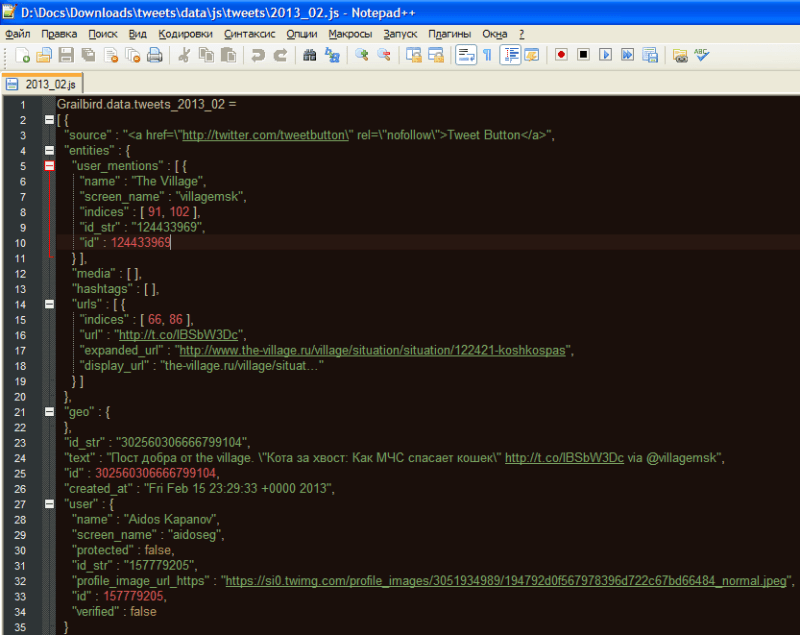Open the twimg.com profile image link
This screenshot has width=800, height=635.
tap(506, 581)
